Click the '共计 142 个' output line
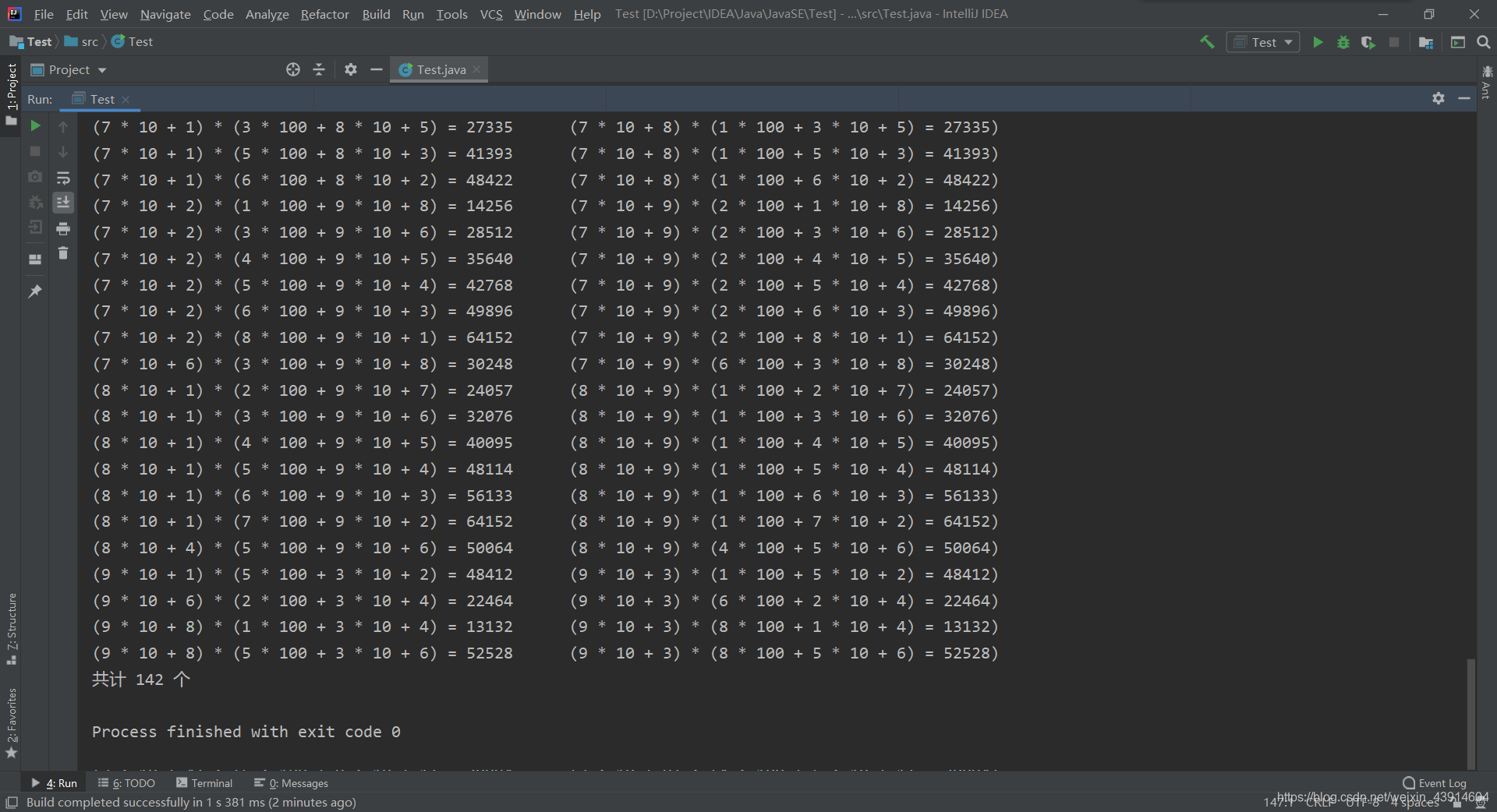Image resolution: width=1497 pixels, height=812 pixels. tap(141, 680)
